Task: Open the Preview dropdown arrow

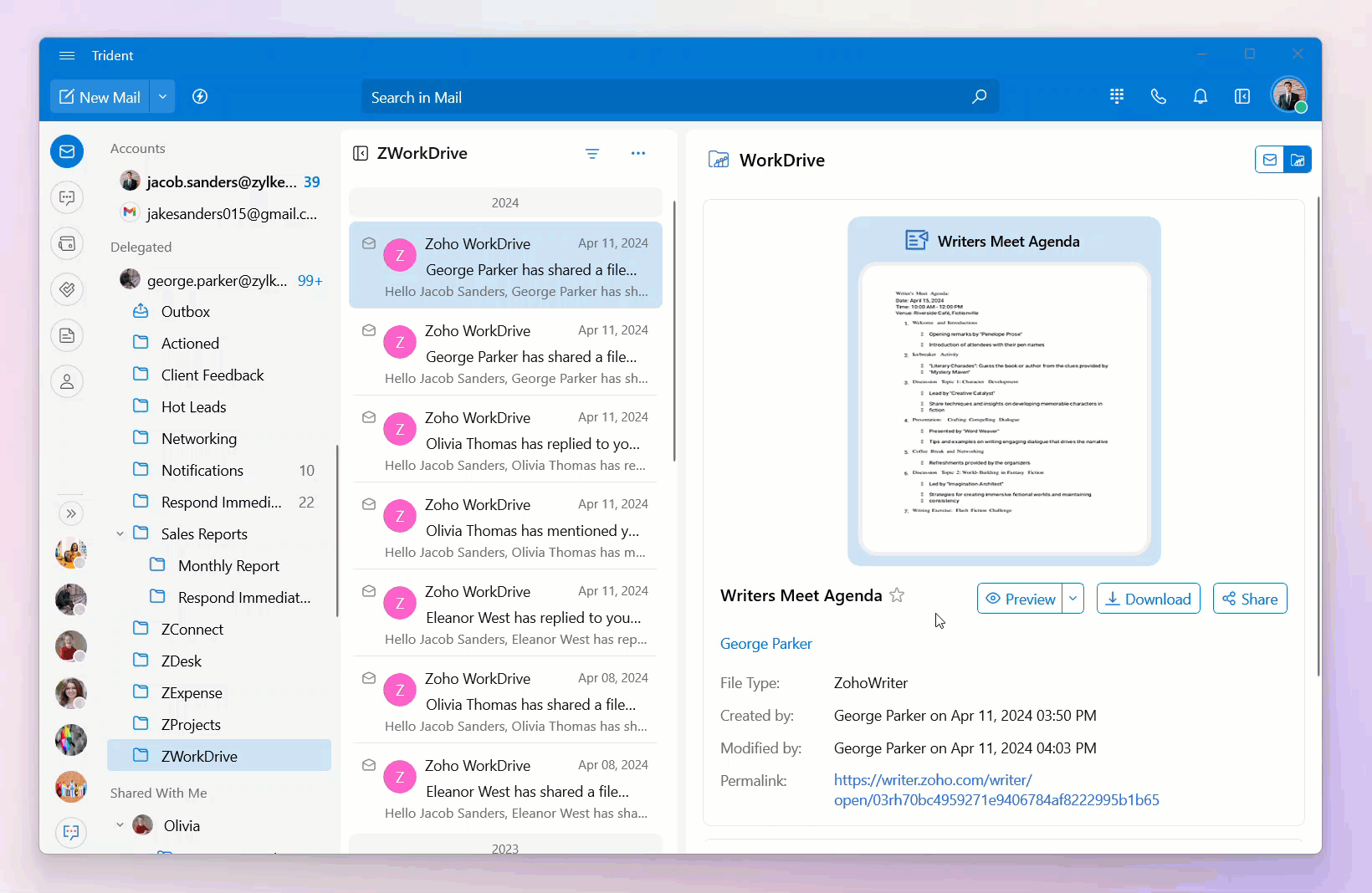Action: (x=1073, y=599)
